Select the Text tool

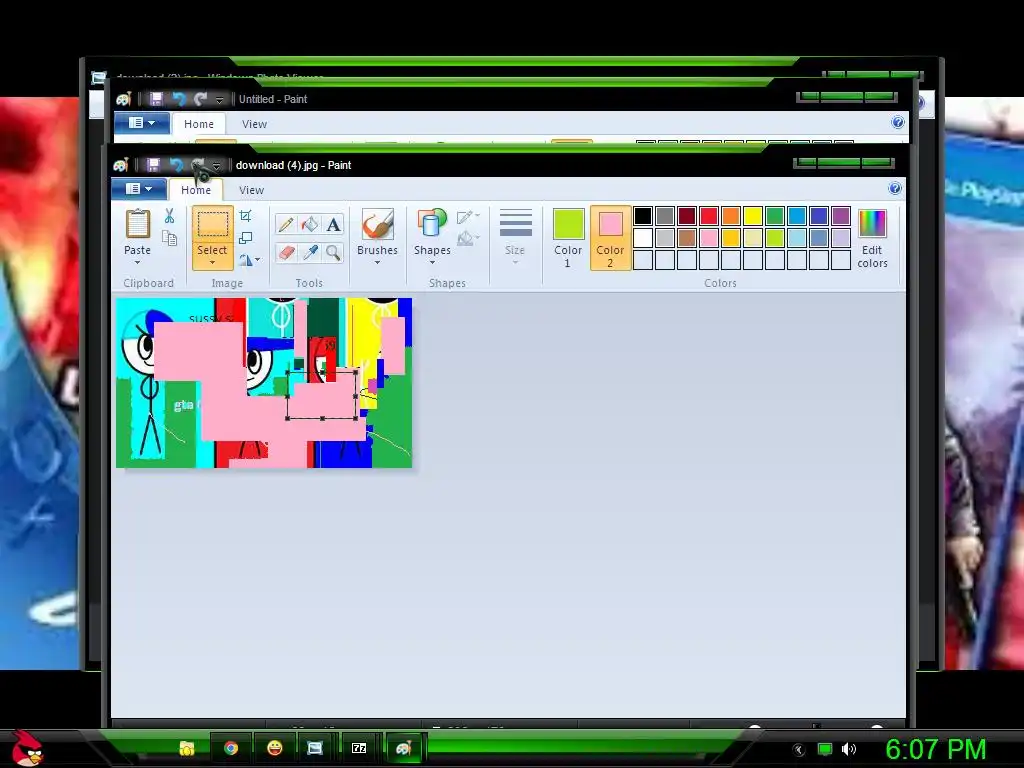click(333, 225)
